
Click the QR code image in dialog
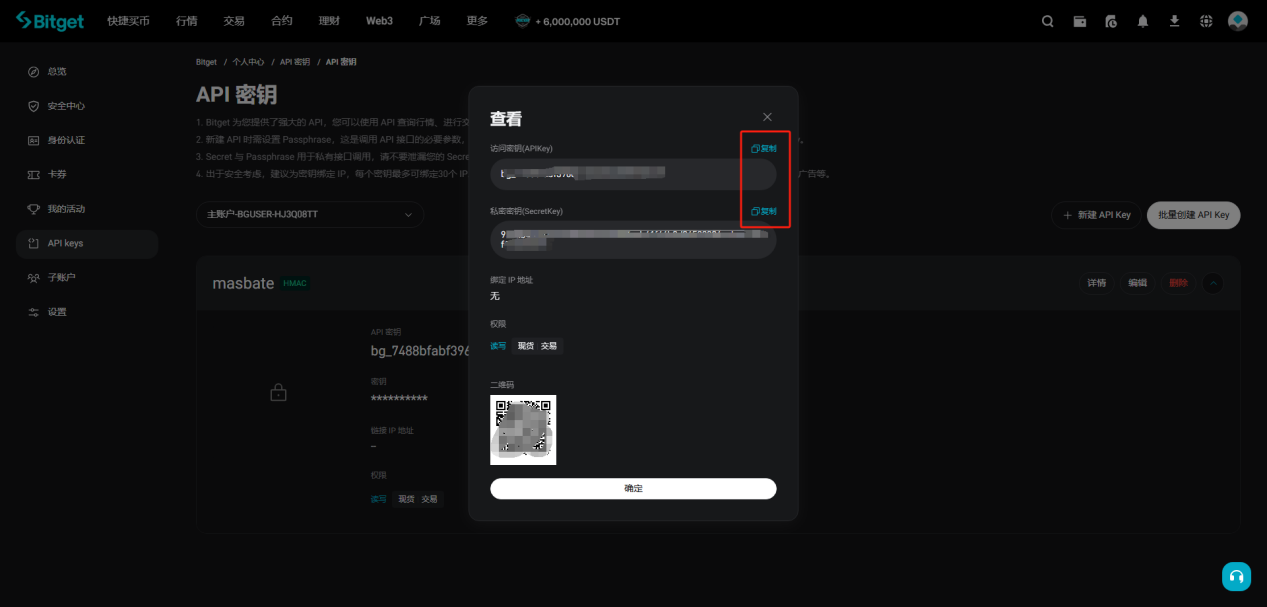tap(523, 430)
